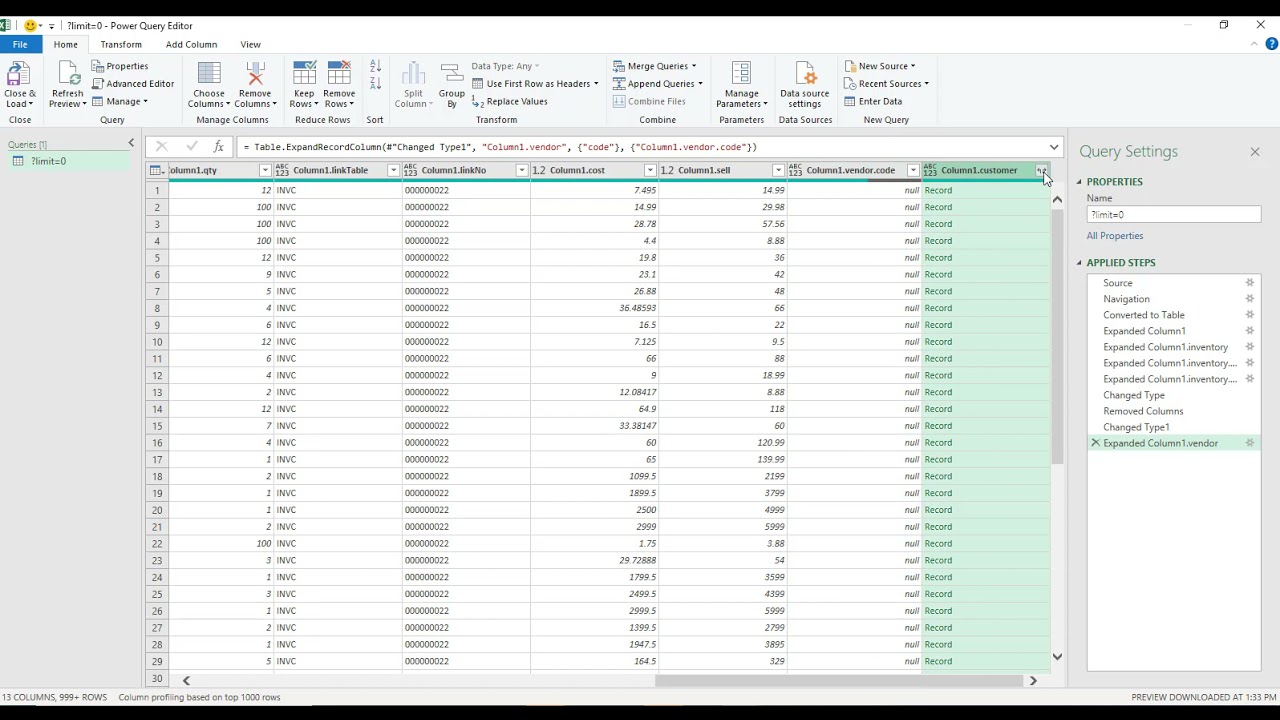Collapse the PROPERTIES section
This screenshot has width=1280, height=720.
(x=1080, y=182)
